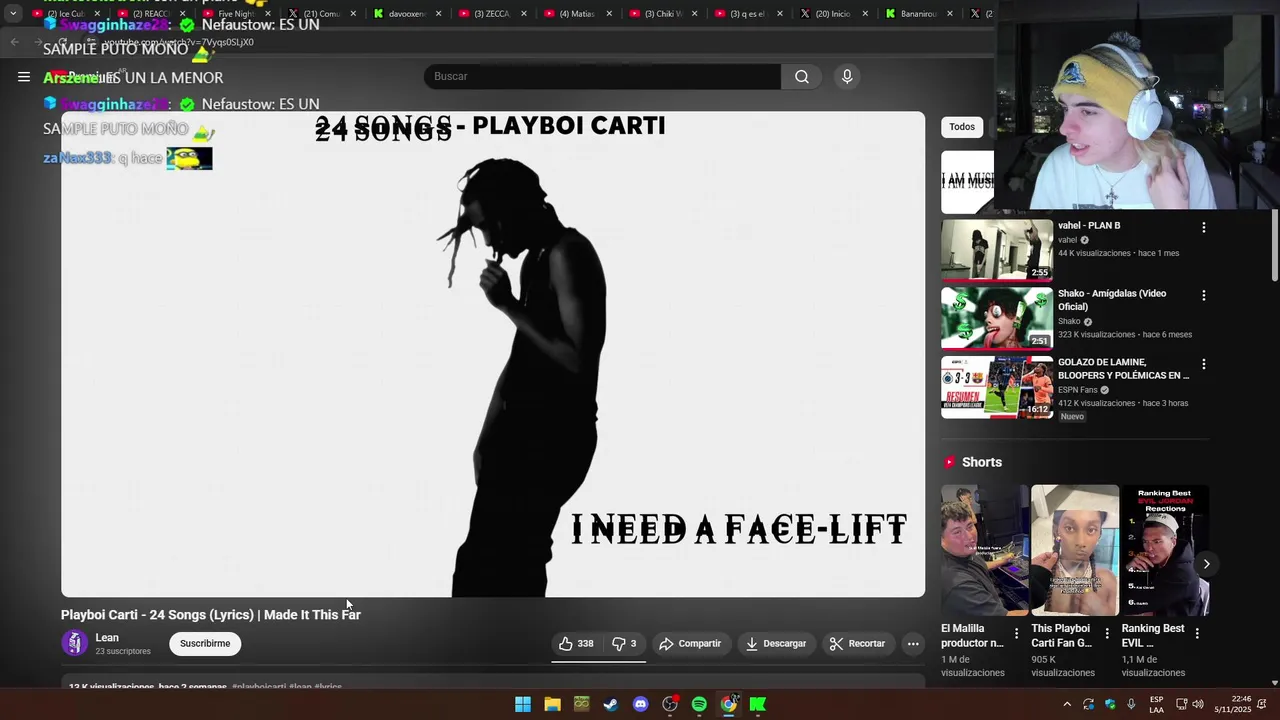Open volume control speaker icon
This screenshot has width=1280, height=720.
coord(1198,705)
